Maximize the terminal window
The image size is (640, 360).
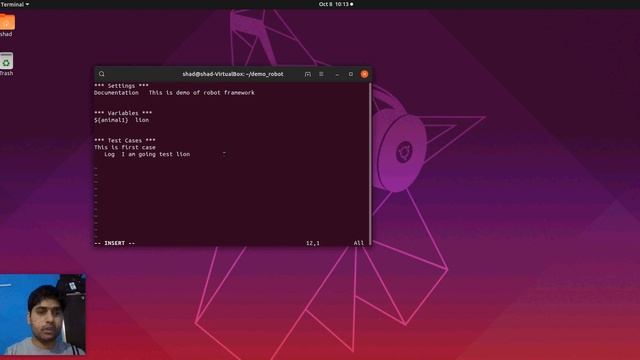351,74
